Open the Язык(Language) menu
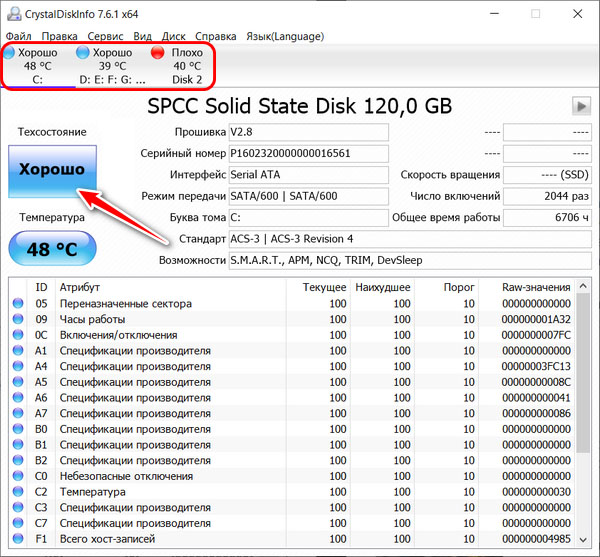Viewport: 600px width, 557px height. (285, 36)
